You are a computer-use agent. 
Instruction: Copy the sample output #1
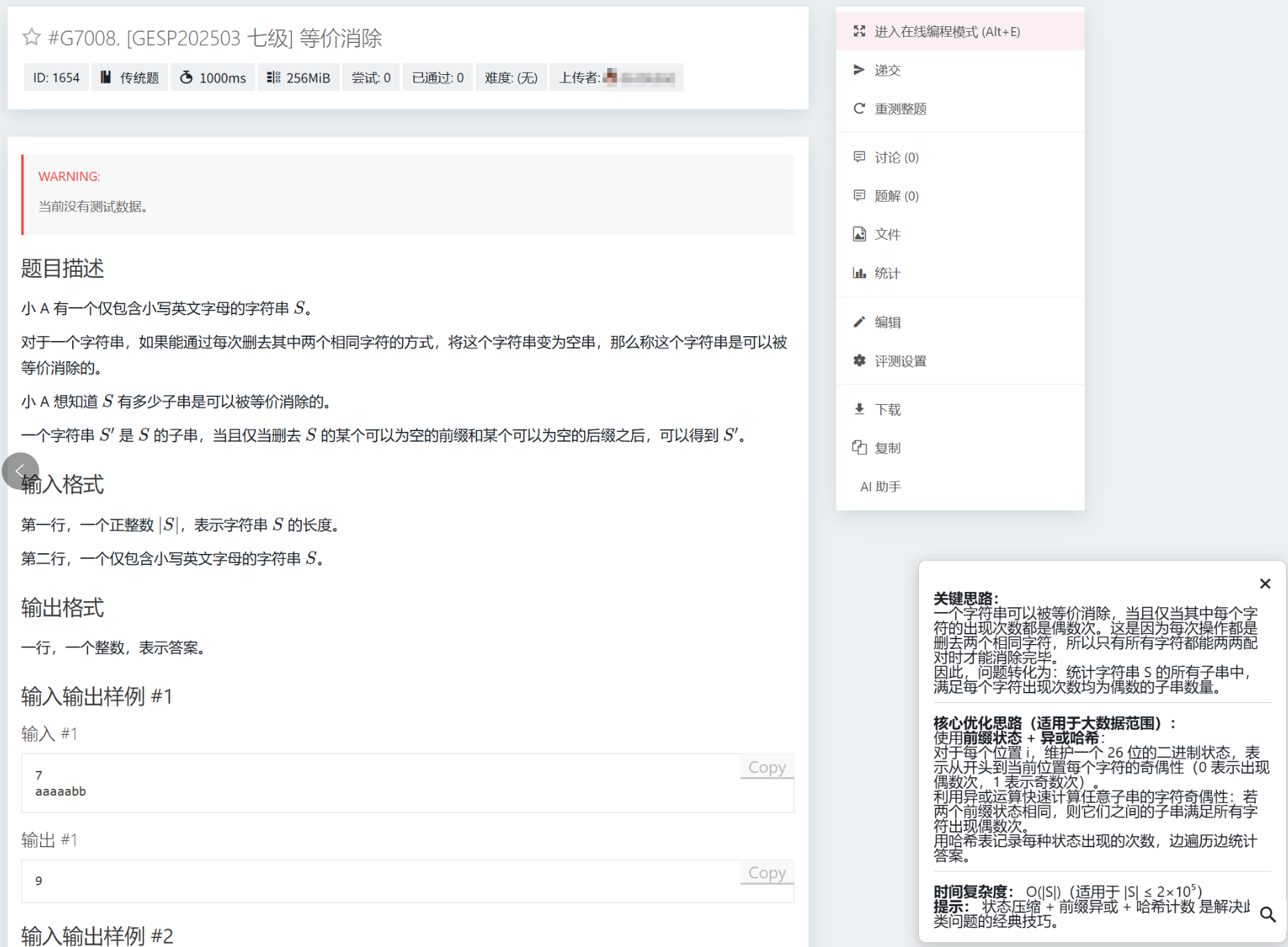click(766, 873)
